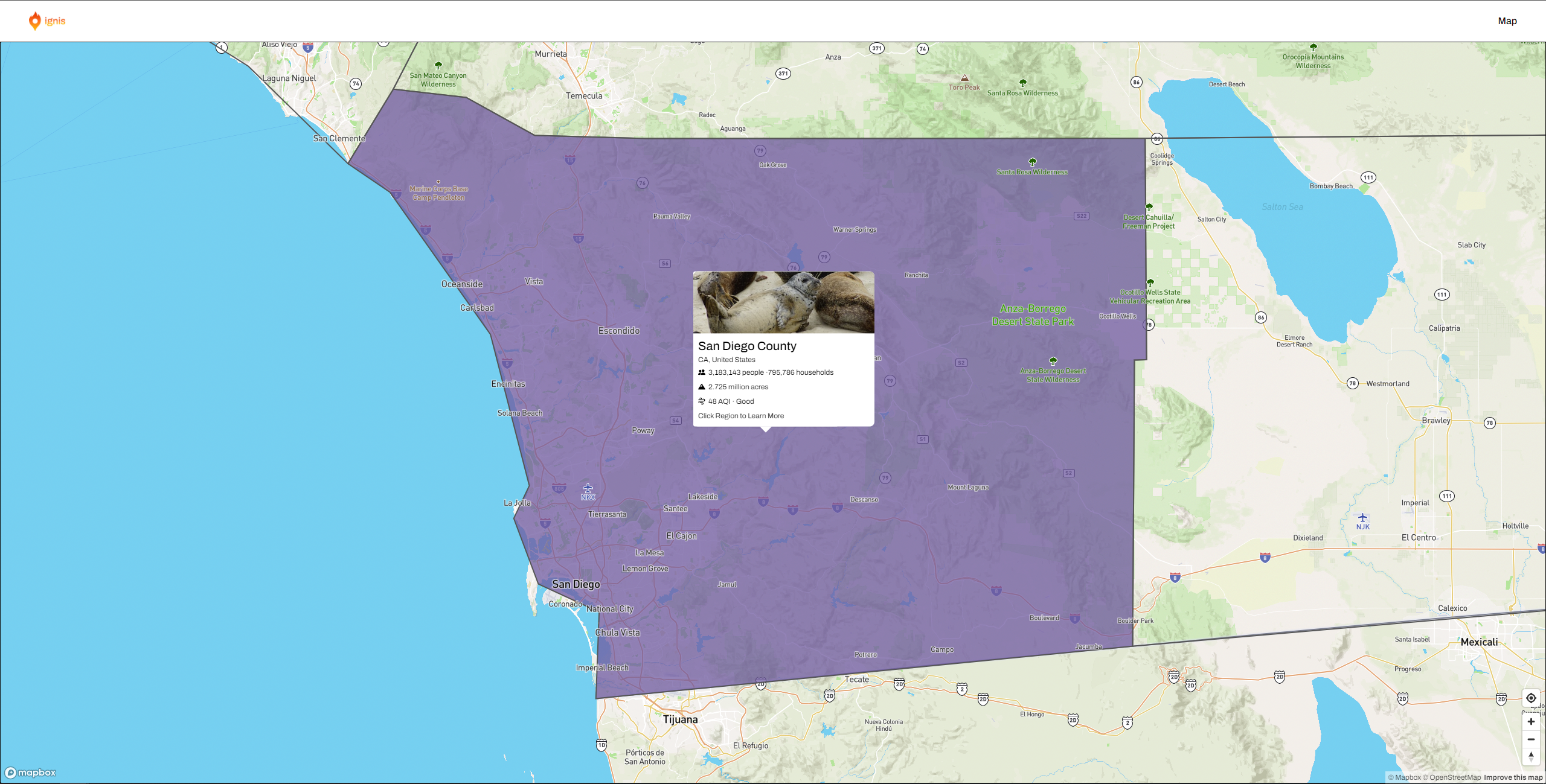Click the ignis flame logo

coord(35,21)
